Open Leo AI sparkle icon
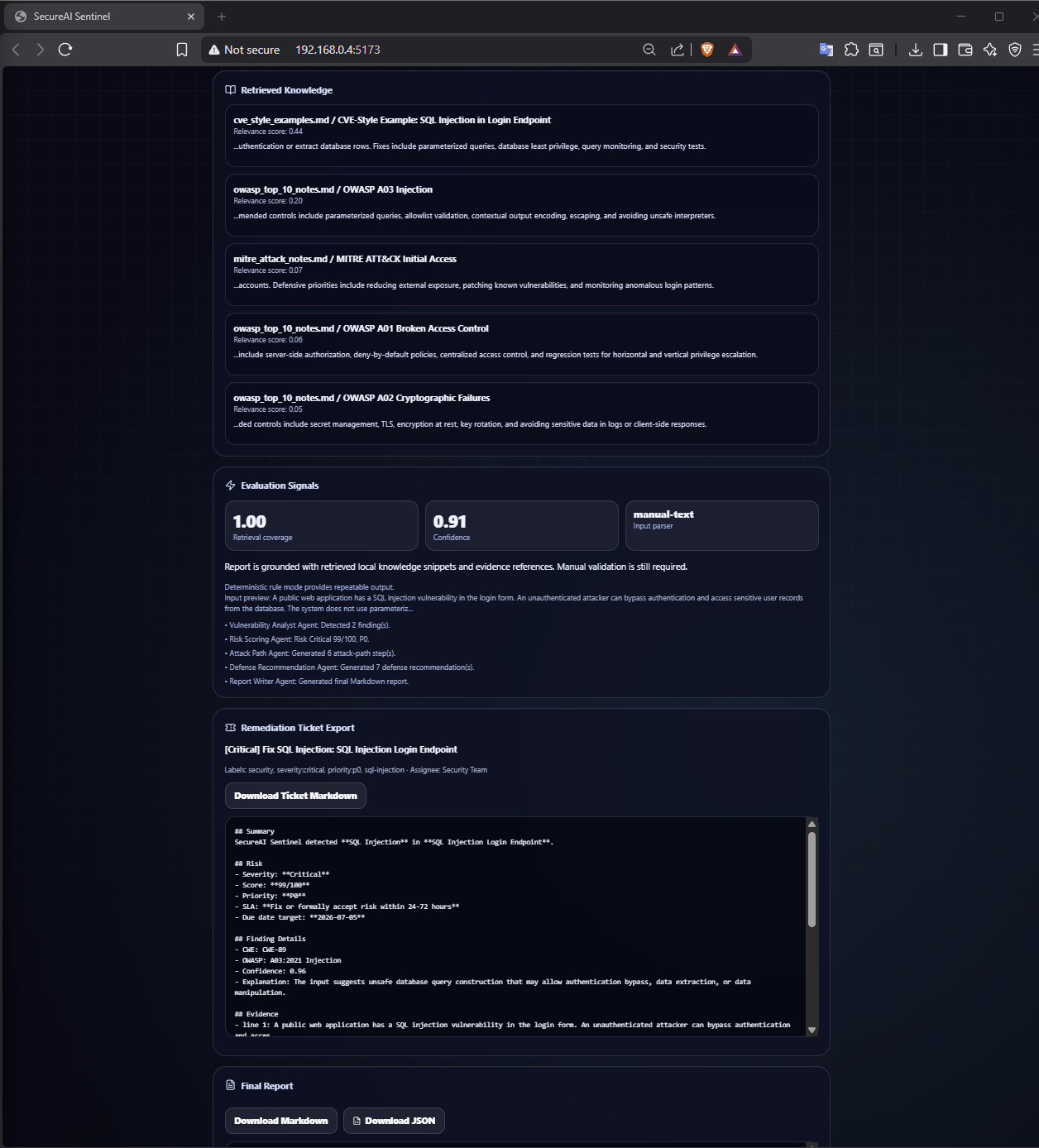The image size is (1039, 1148). click(x=990, y=50)
